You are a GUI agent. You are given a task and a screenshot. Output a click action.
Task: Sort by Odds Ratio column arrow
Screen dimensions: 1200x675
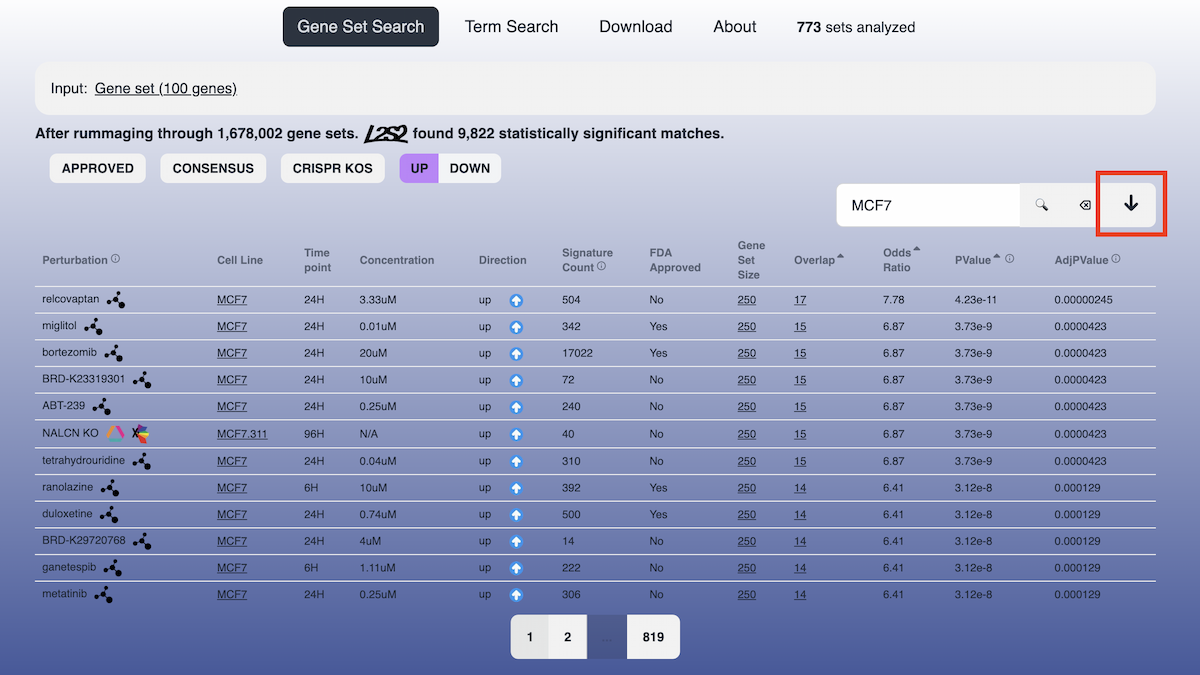pos(916,249)
